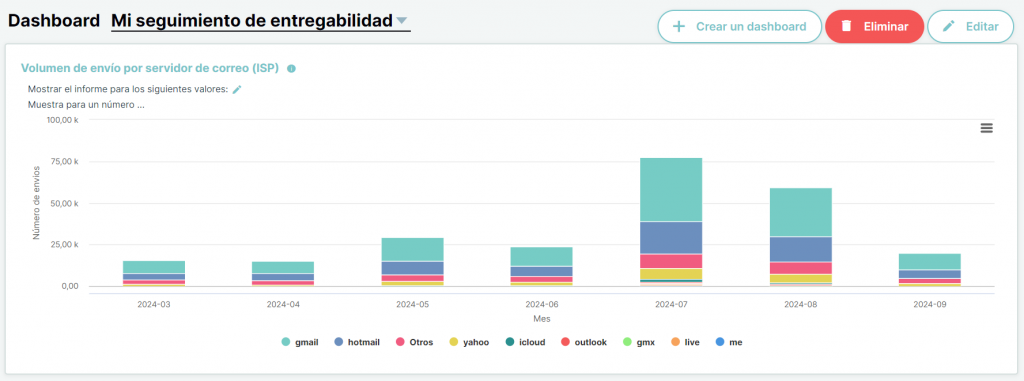The height and width of the screenshot is (381, 1024).
Task: Click the trash icon in Eliminar button
Action: (846, 26)
